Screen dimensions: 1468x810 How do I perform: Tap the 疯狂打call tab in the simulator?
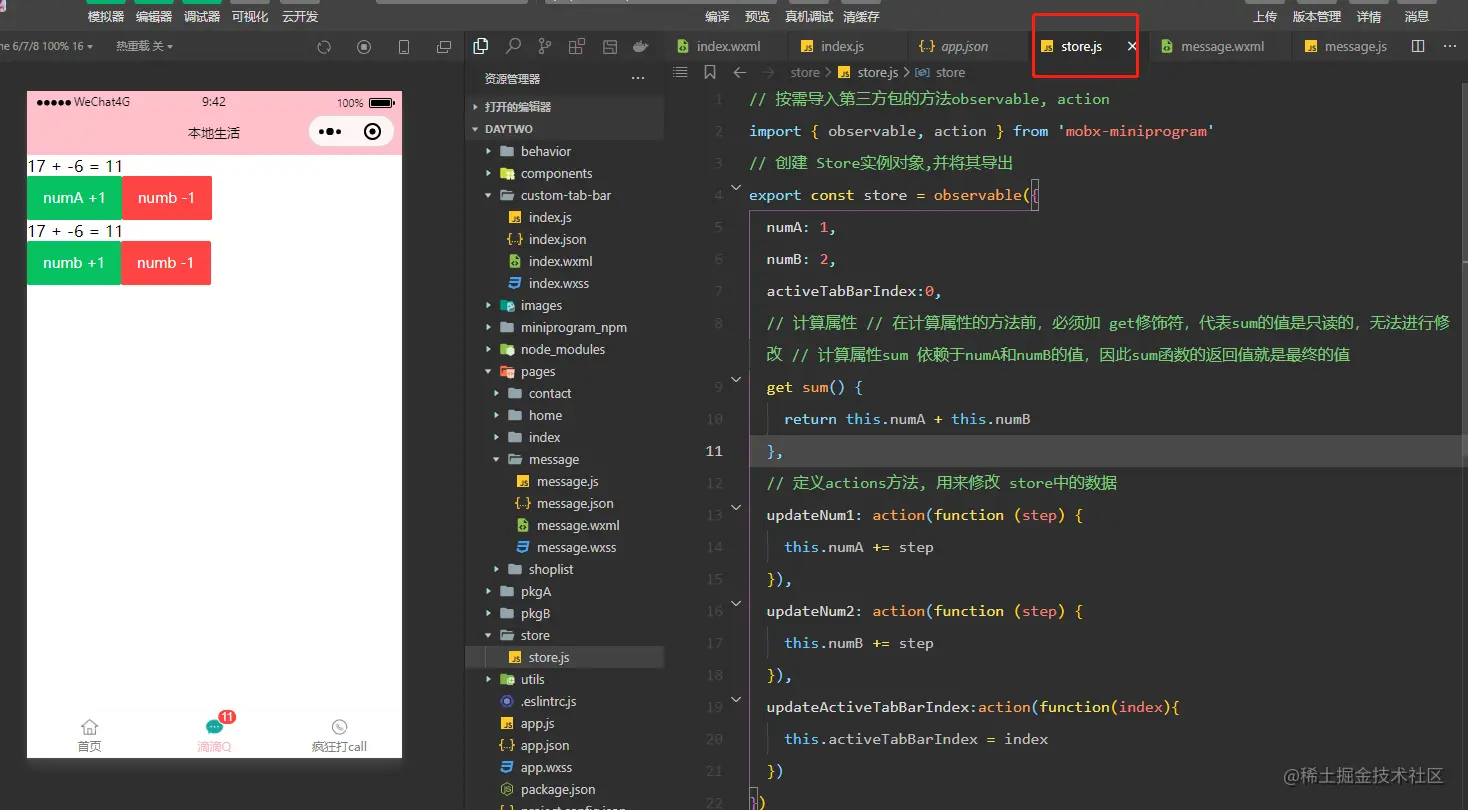point(339,735)
